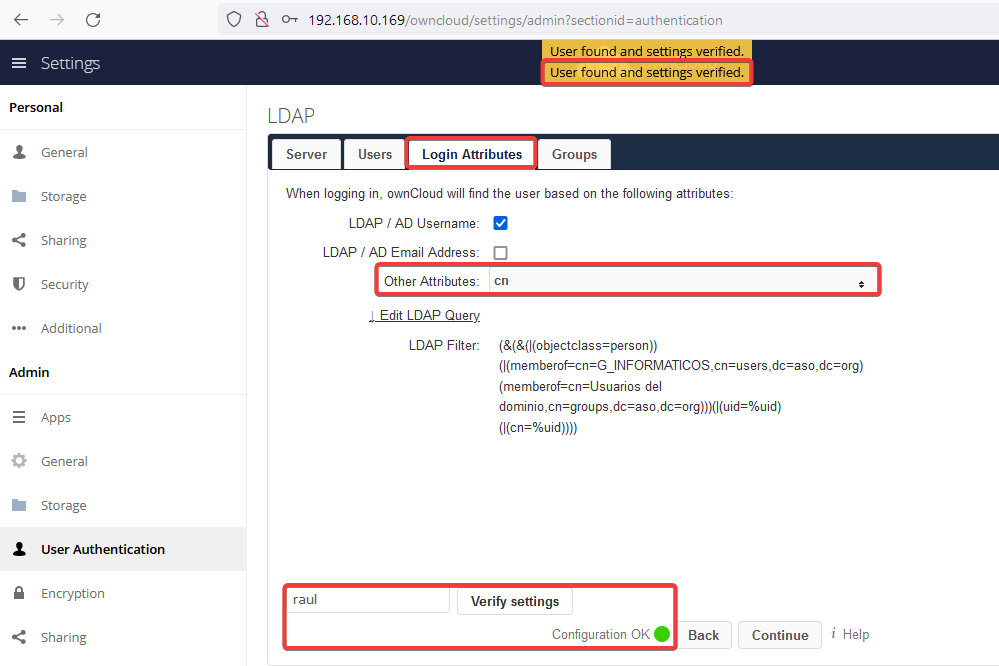Open Additional in Personal sidebar

(71, 328)
